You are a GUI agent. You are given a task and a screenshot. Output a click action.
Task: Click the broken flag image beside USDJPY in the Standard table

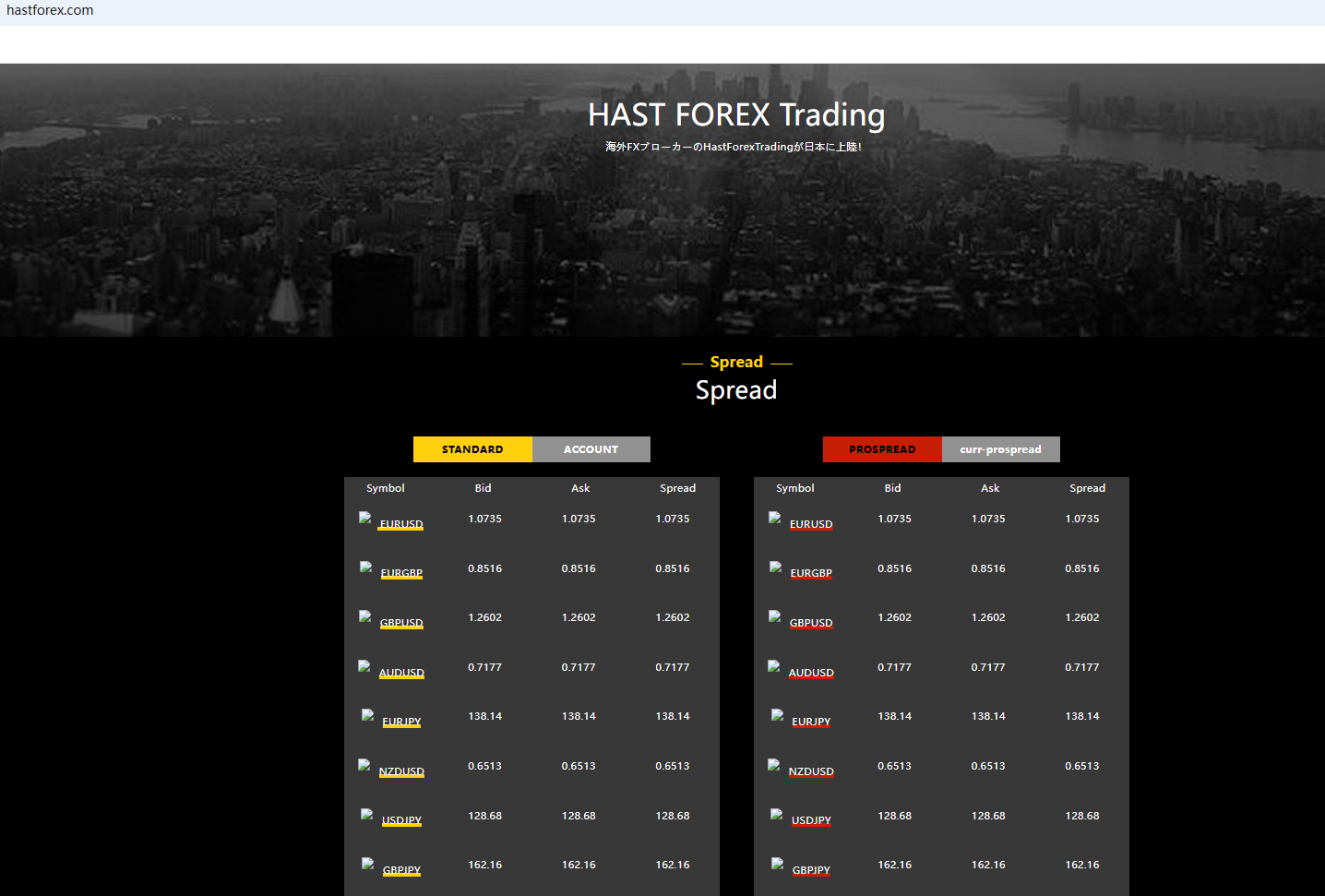pos(367,815)
